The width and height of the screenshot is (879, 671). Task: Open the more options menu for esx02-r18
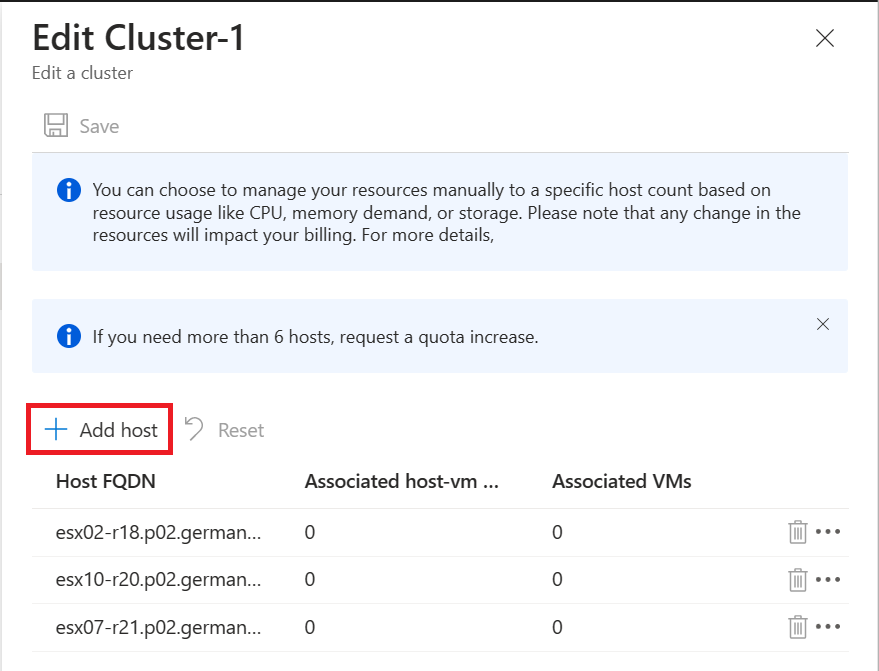tap(828, 531)
